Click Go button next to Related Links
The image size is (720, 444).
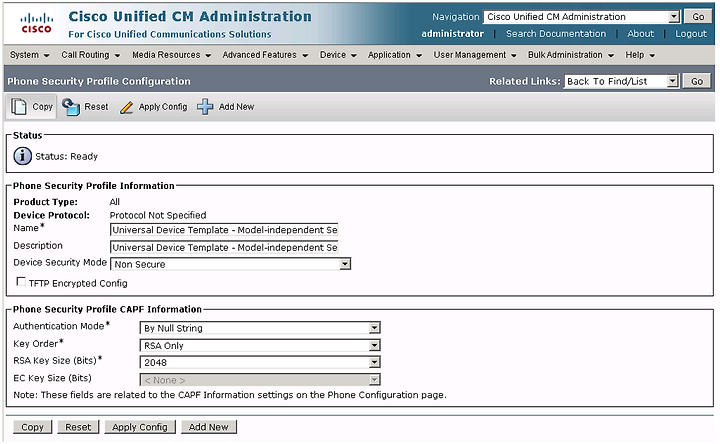pyautogui.click(x=697, y=81)
